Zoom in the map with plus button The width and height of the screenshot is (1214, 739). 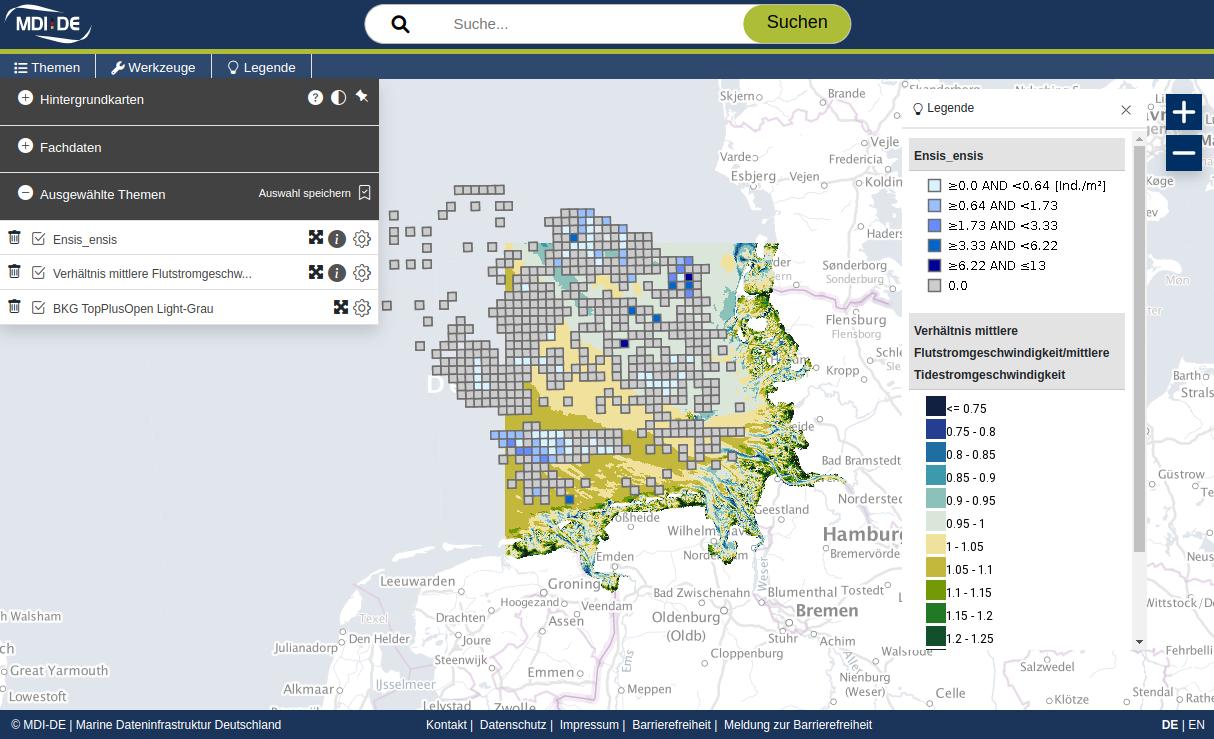coord(1184,112)
